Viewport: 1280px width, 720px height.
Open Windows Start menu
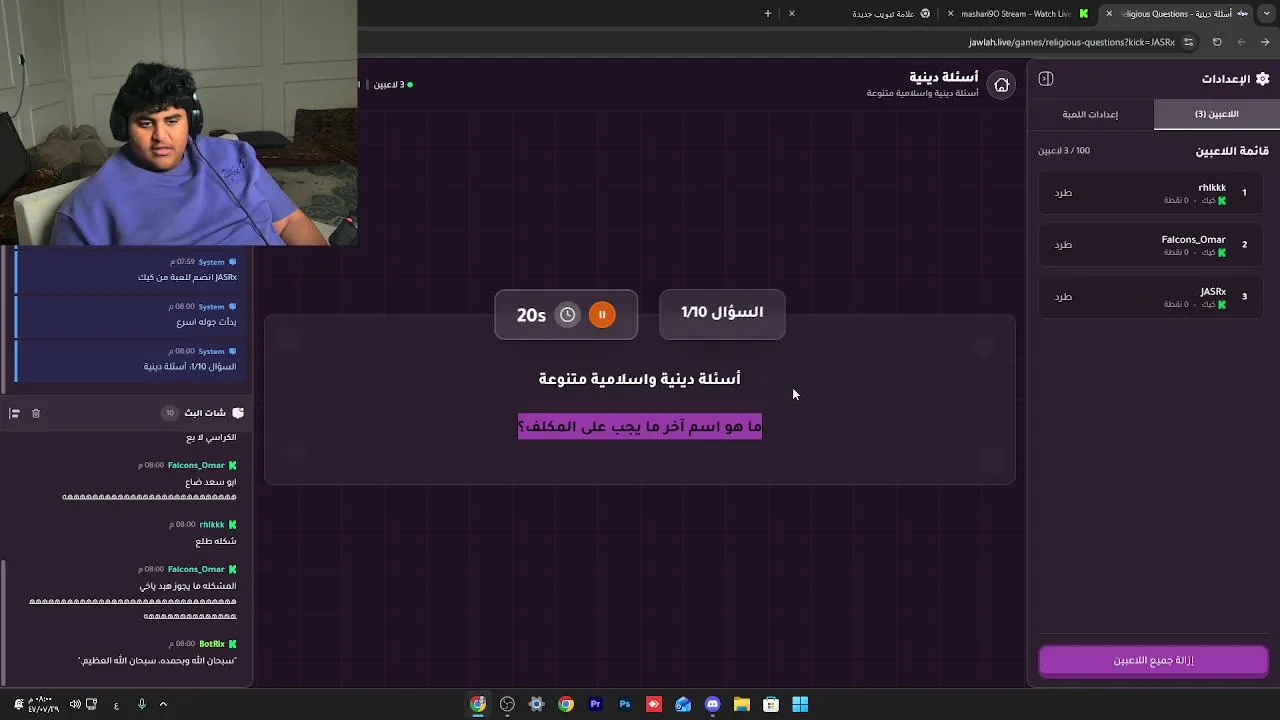800,705
